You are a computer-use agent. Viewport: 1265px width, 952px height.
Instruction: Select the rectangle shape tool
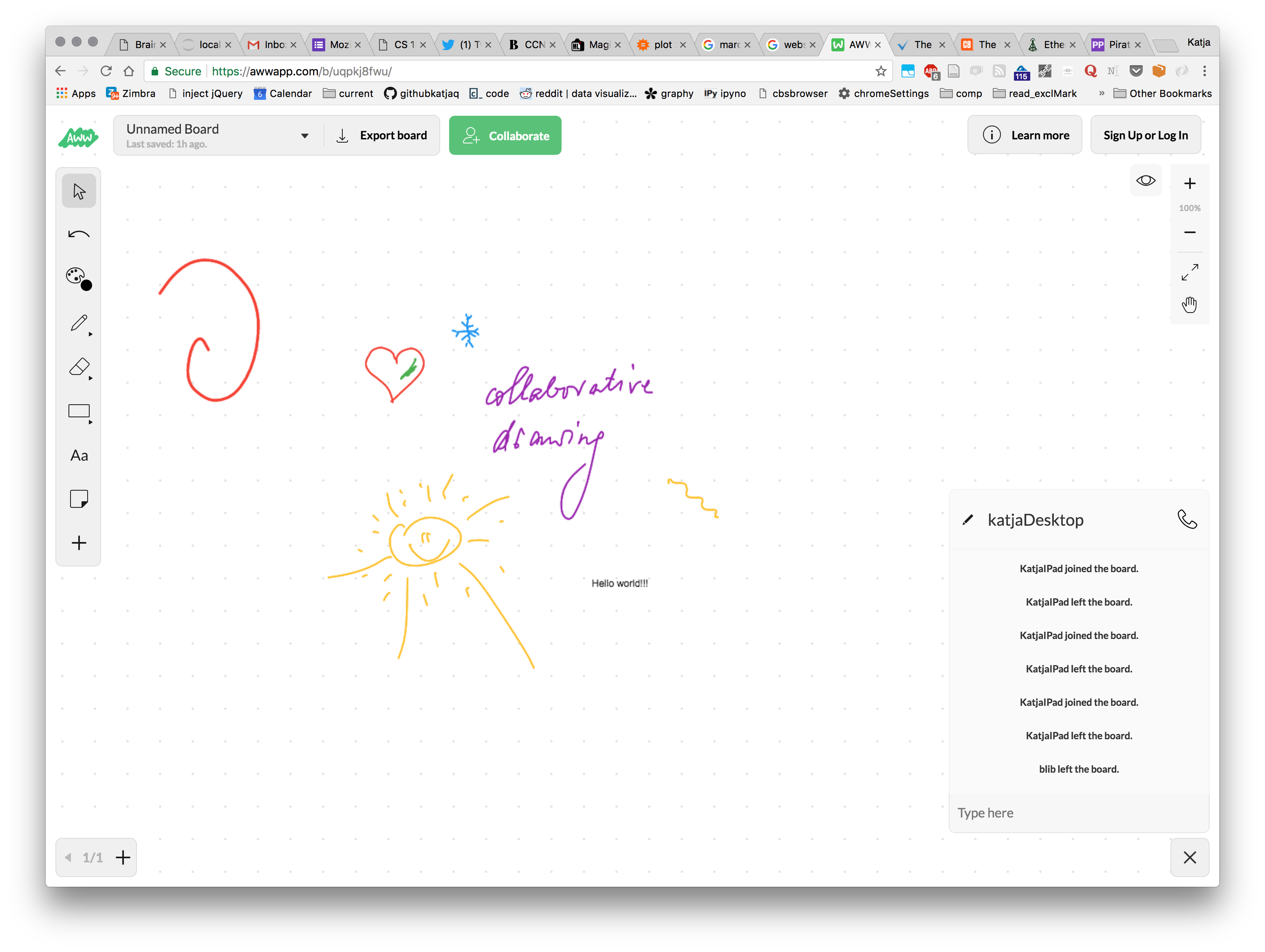click(x=79, y=412)
